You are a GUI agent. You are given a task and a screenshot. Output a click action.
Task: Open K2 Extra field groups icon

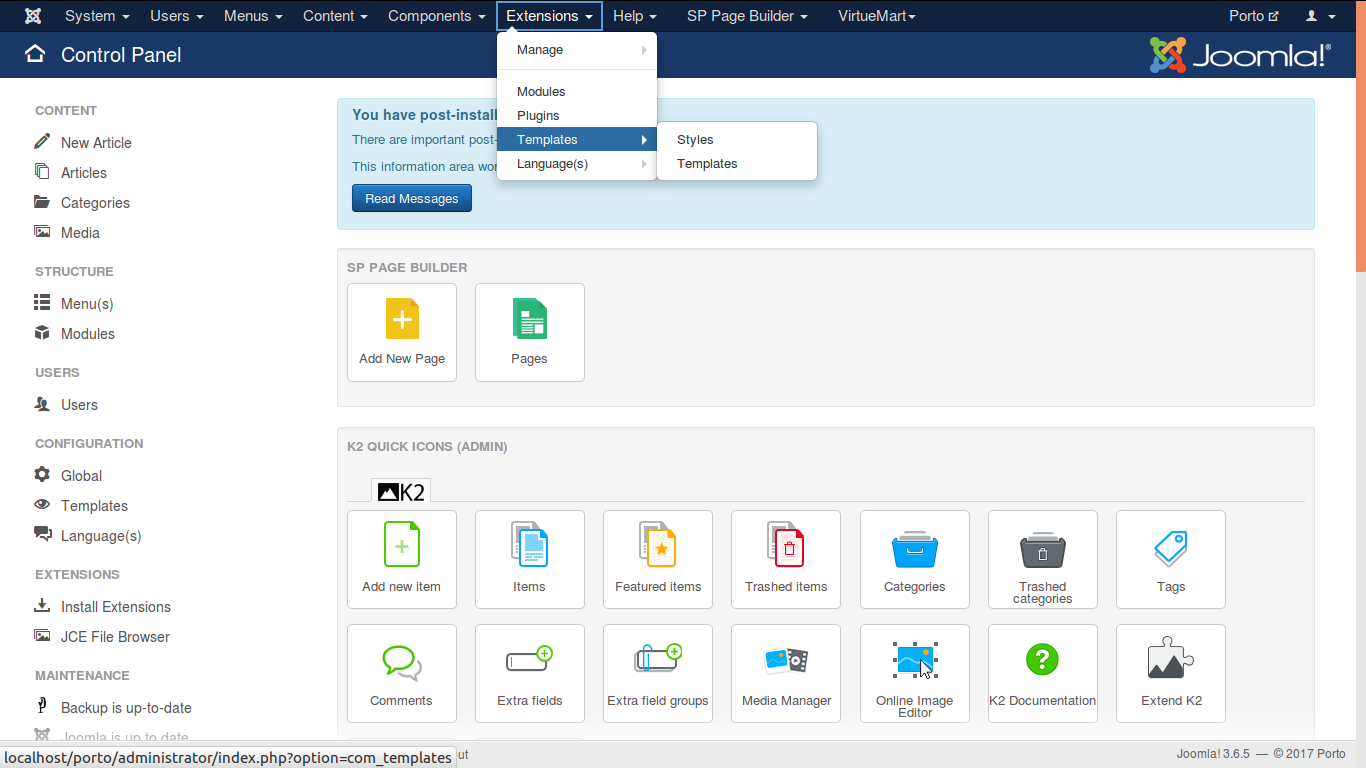tap(658, 673)
